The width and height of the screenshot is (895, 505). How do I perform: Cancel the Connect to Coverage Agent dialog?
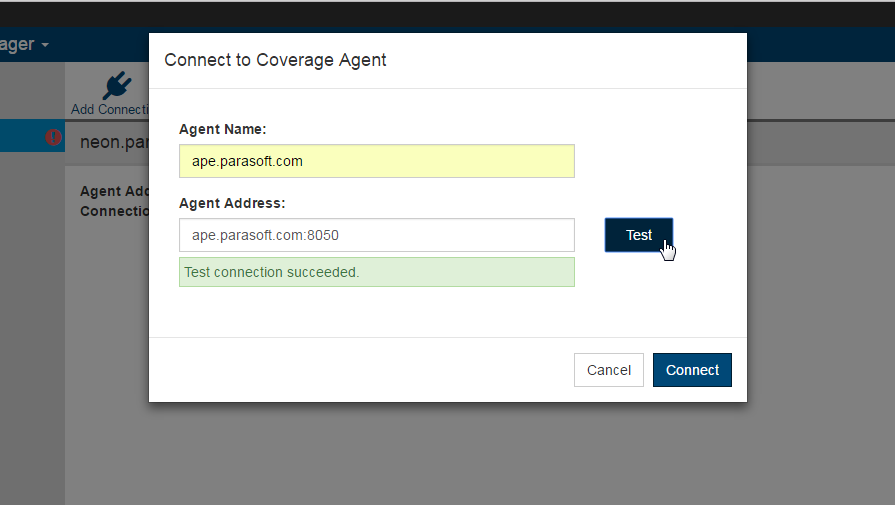[608, 370]
